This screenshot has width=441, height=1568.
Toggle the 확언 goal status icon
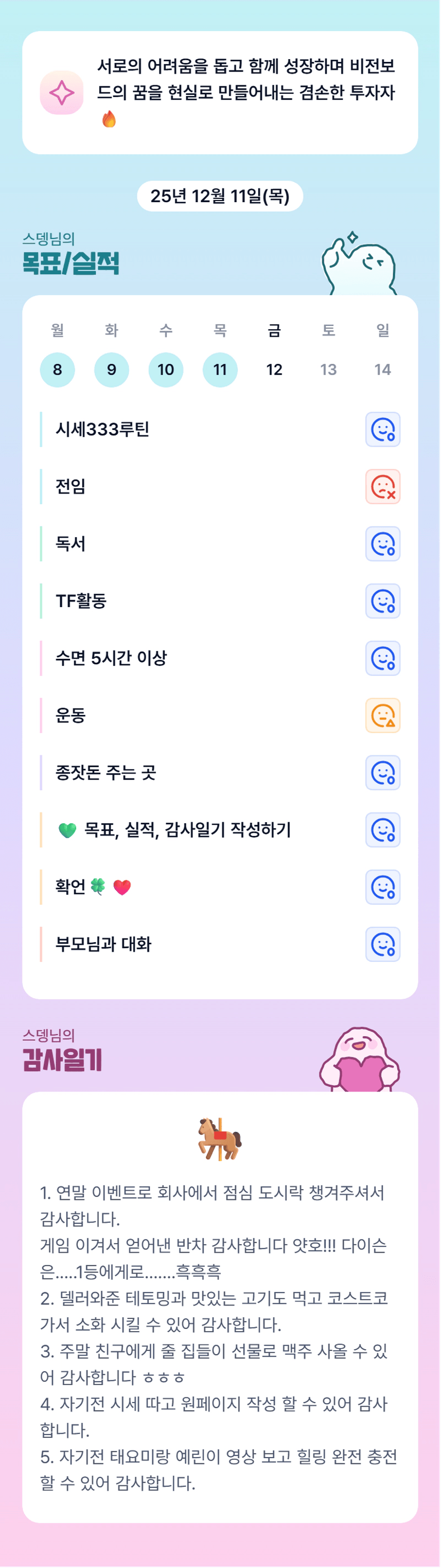382,887
